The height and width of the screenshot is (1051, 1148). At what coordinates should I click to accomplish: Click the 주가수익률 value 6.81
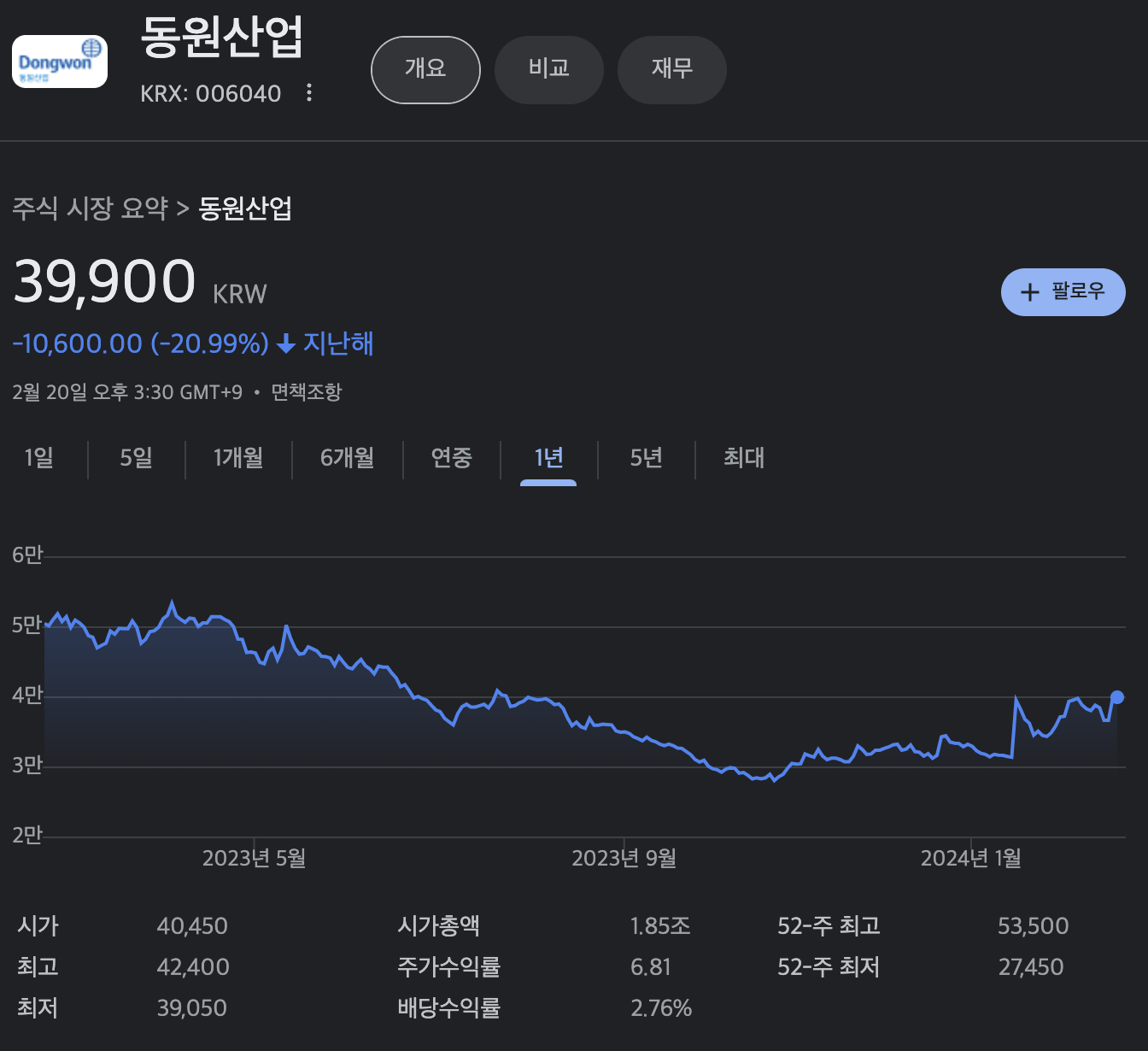tap(651, 967)
